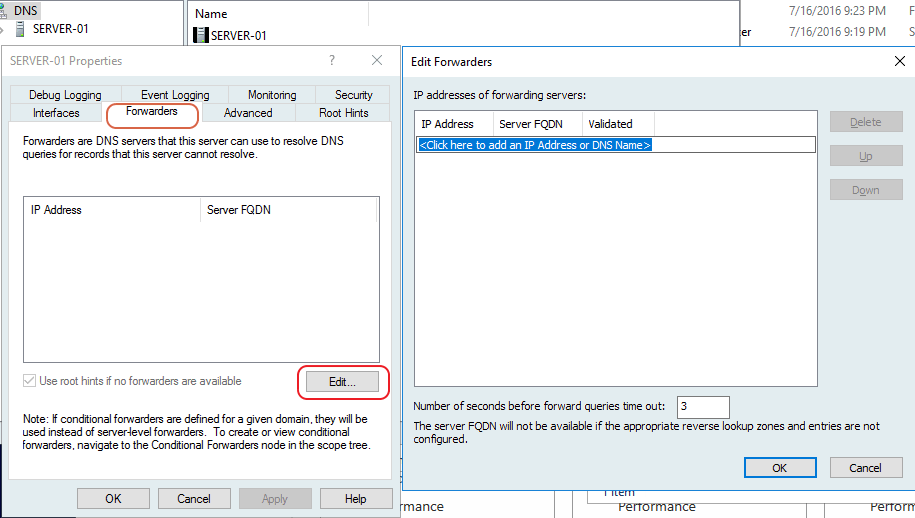Open the Event Logging tab
The height and width of the screenshot is (518, 915).
(x=175, y=94)
